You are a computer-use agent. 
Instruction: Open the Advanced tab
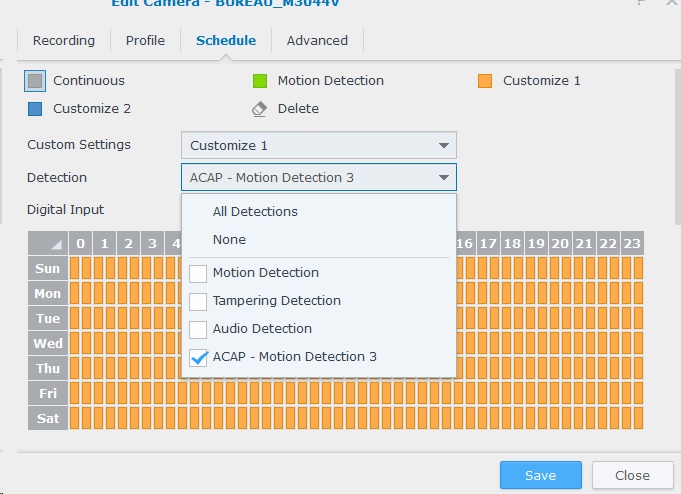click(x=317, y=41)
